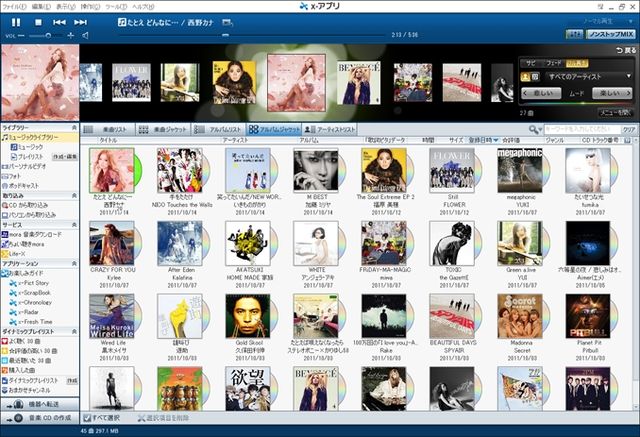The width and height of the screenshot is (640, 437).
Task: Click the volume slider knob
Action: [48, 36]
